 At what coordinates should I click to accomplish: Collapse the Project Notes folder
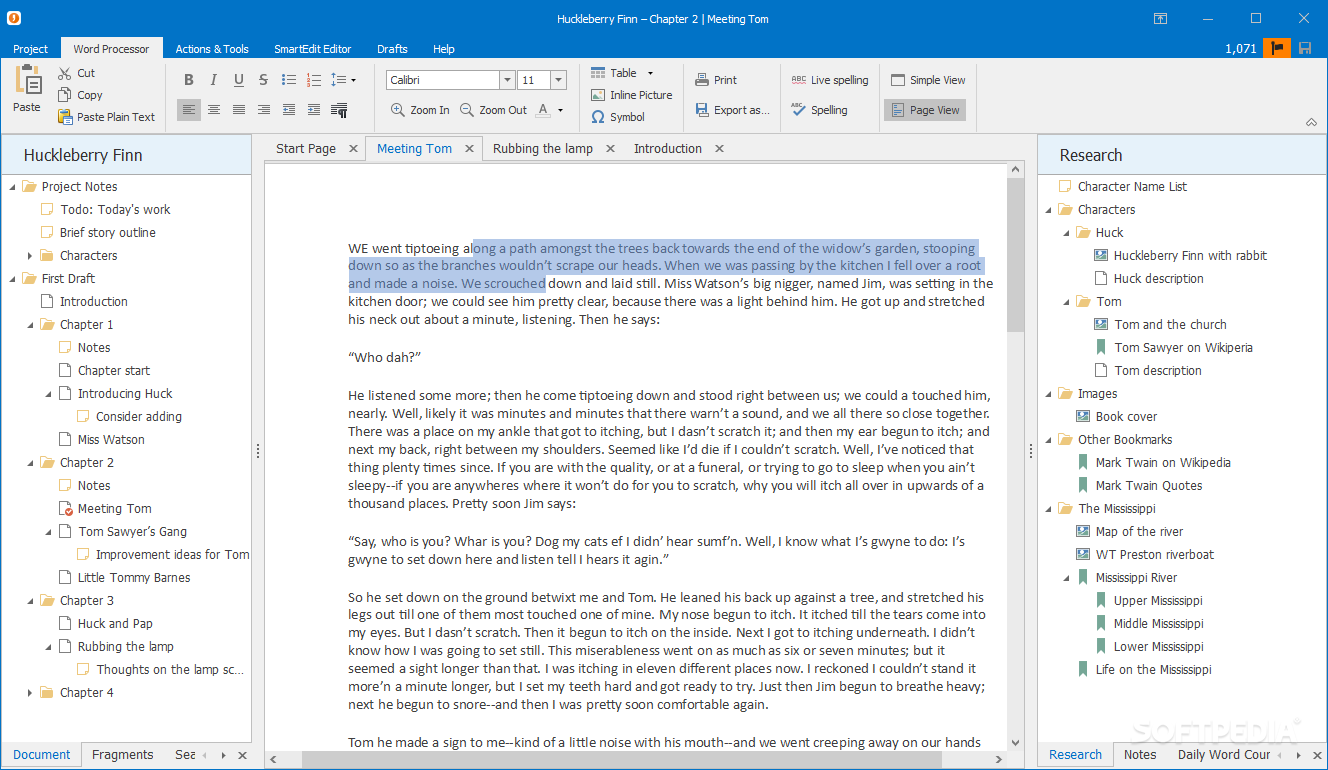click(12, 187)
